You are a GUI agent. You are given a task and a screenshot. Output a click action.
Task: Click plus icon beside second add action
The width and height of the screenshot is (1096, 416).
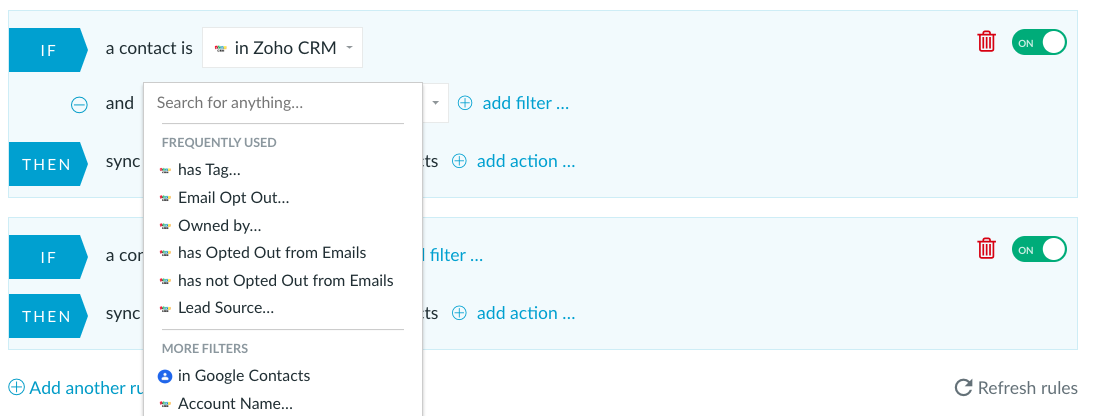pos(459,313)
